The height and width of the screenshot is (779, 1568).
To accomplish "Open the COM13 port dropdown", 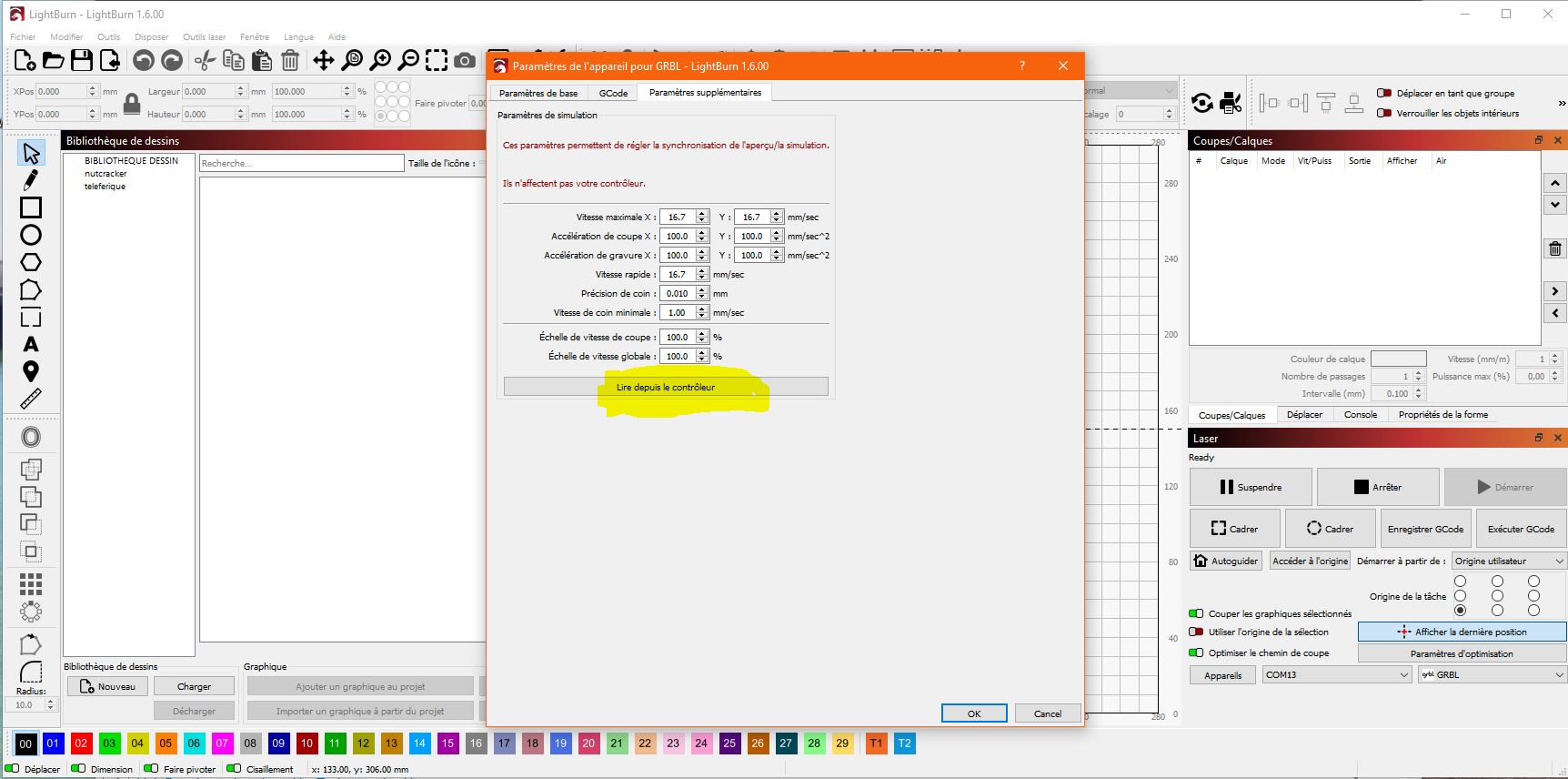I will point(1336,674).
